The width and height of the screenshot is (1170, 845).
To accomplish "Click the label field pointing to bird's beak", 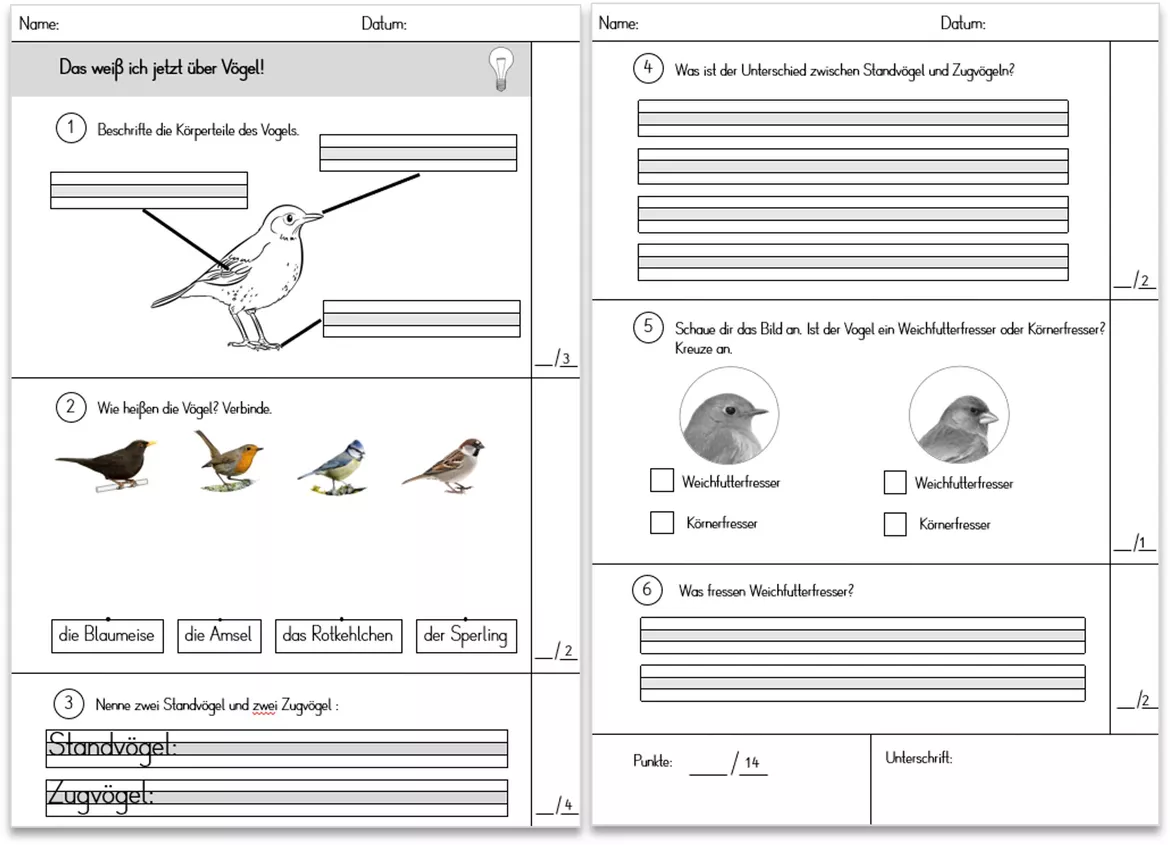I will click(418, 153).
